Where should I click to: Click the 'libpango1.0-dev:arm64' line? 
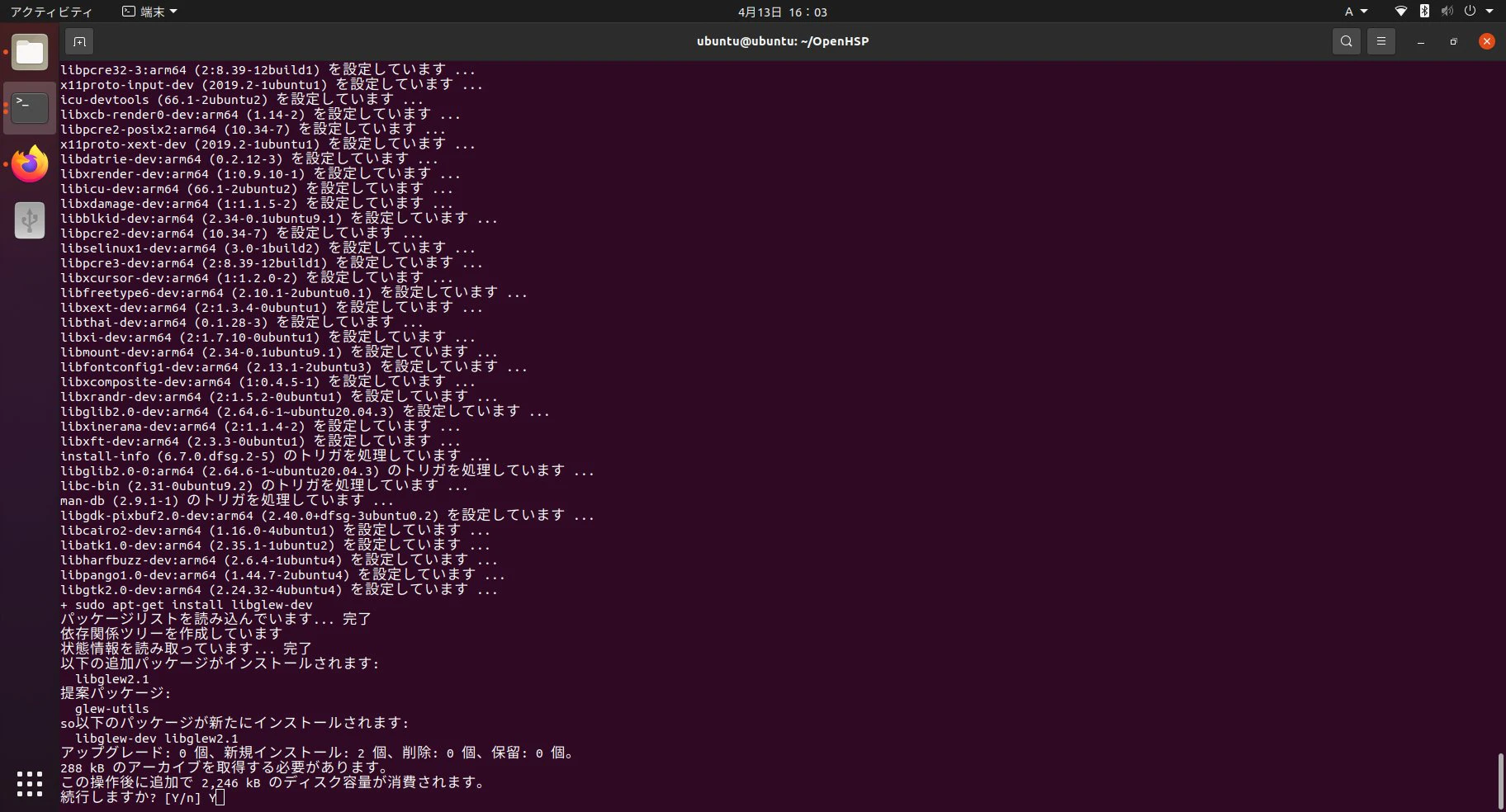(x=282, y=575)
